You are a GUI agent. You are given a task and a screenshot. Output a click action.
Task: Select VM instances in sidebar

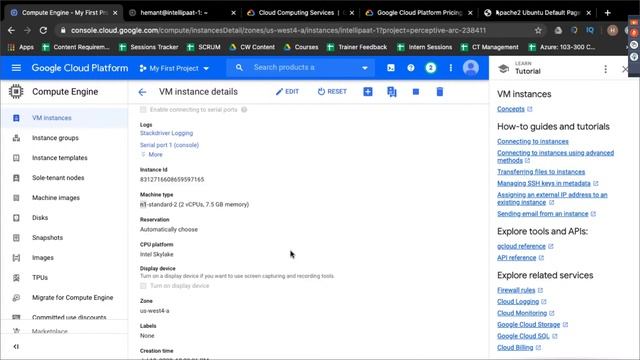click(x=64, y=118)
